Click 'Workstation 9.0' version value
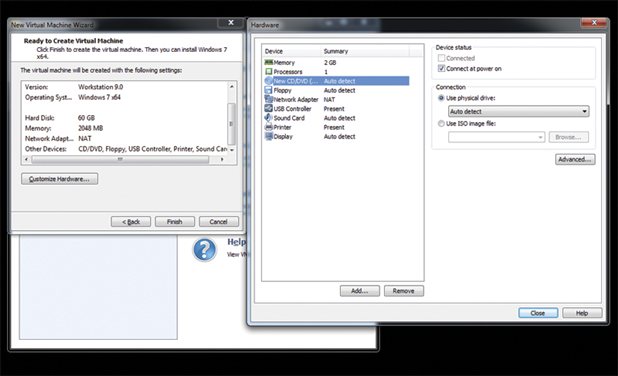The image size is (618, 376). point(101,87)
